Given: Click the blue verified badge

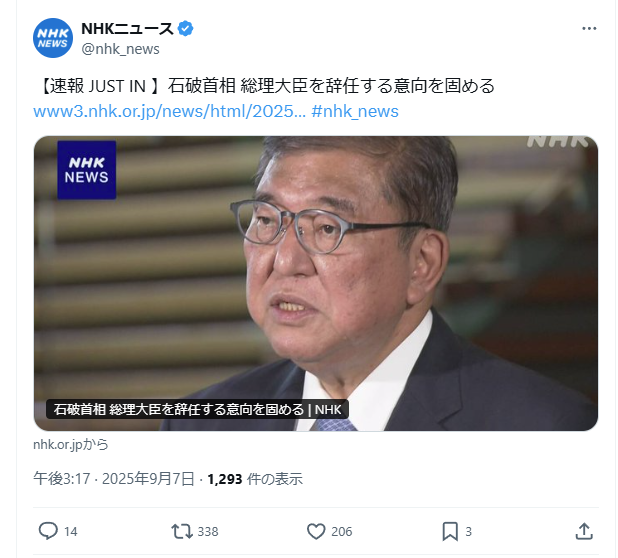Looking at the screenshot, I should (x=186, y=29).
